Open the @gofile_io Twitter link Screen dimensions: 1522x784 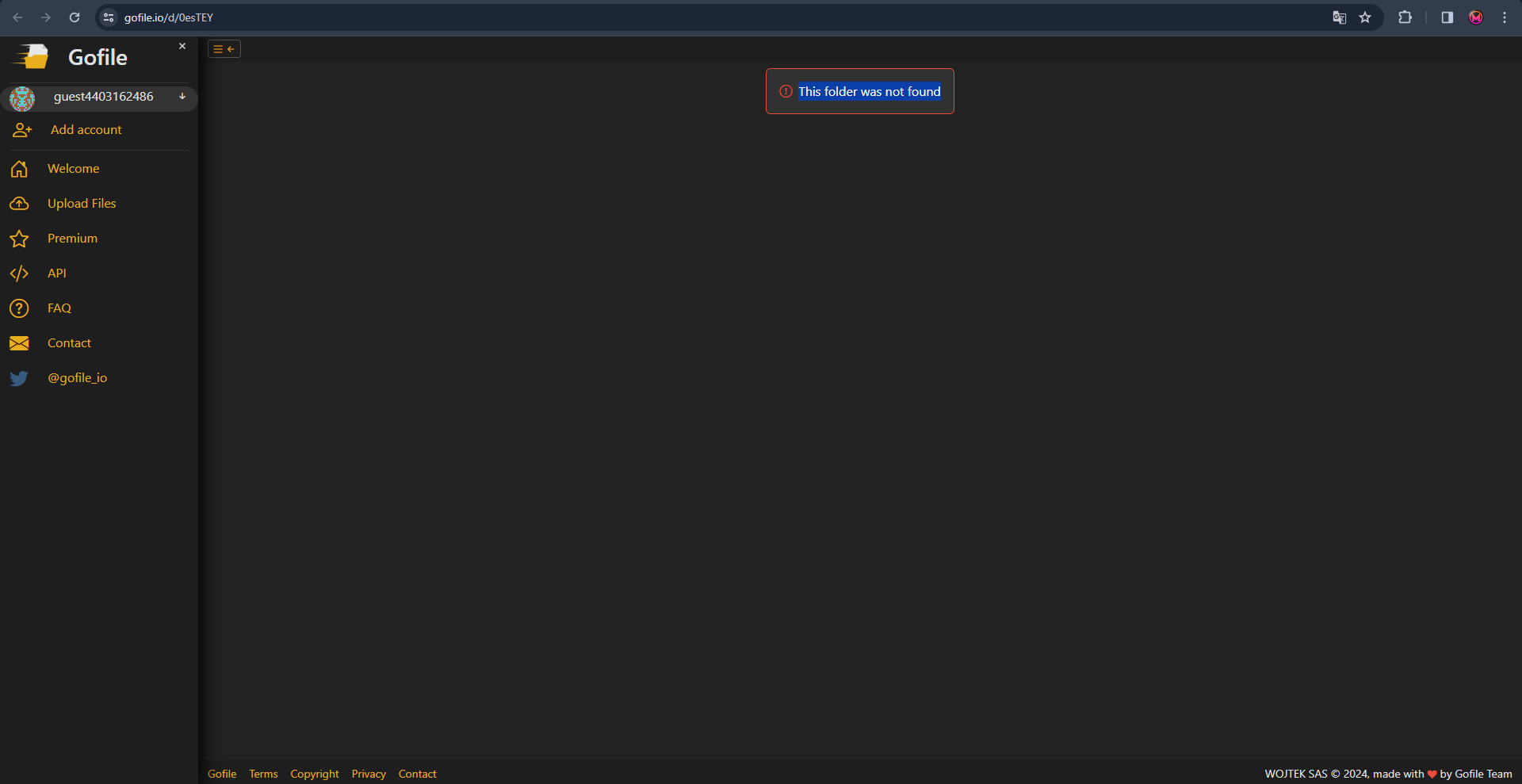click(x=78, y=378)
